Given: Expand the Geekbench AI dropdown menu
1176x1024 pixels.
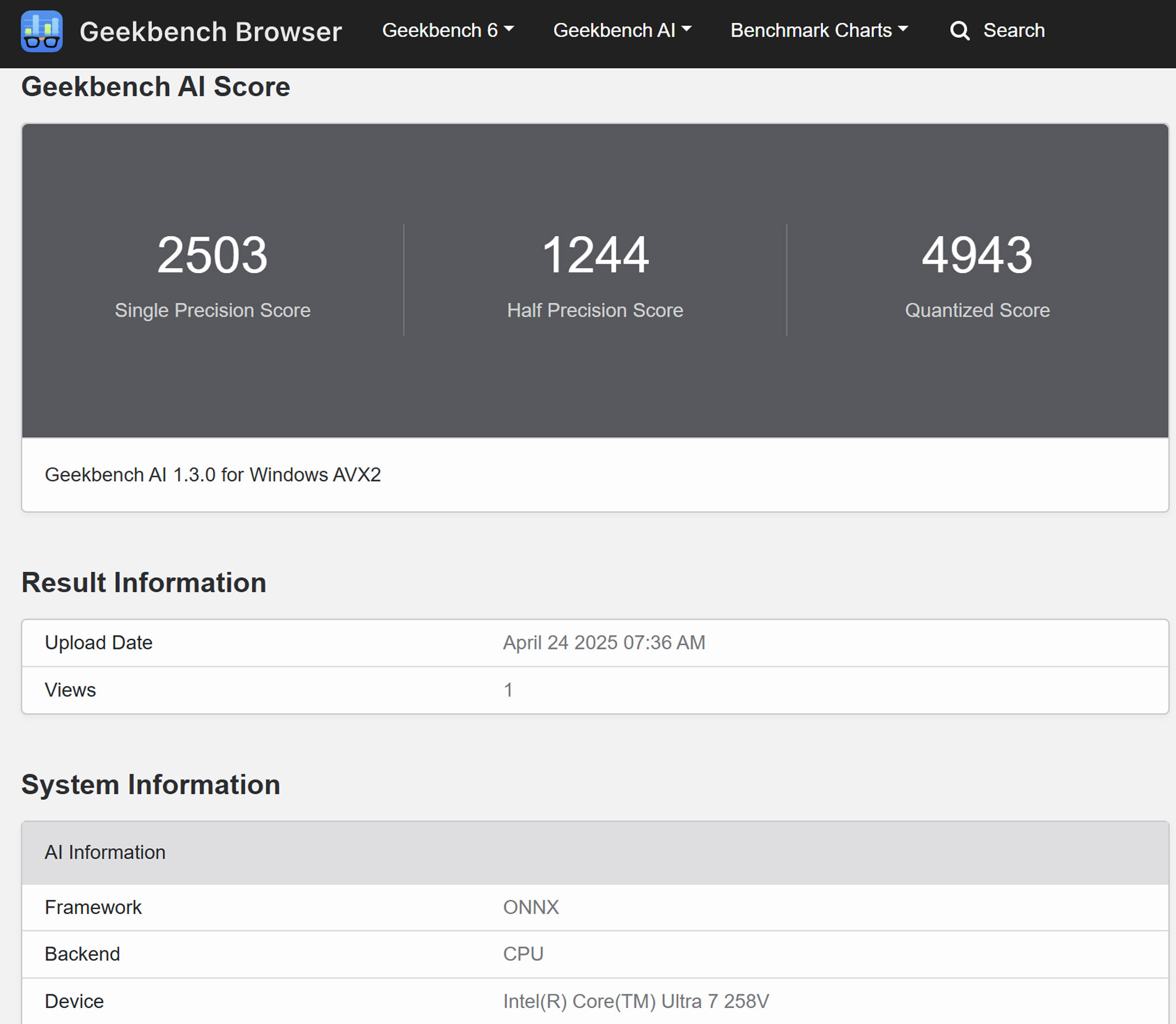Looking at the screenshot, I should click(x=622, y=30).
